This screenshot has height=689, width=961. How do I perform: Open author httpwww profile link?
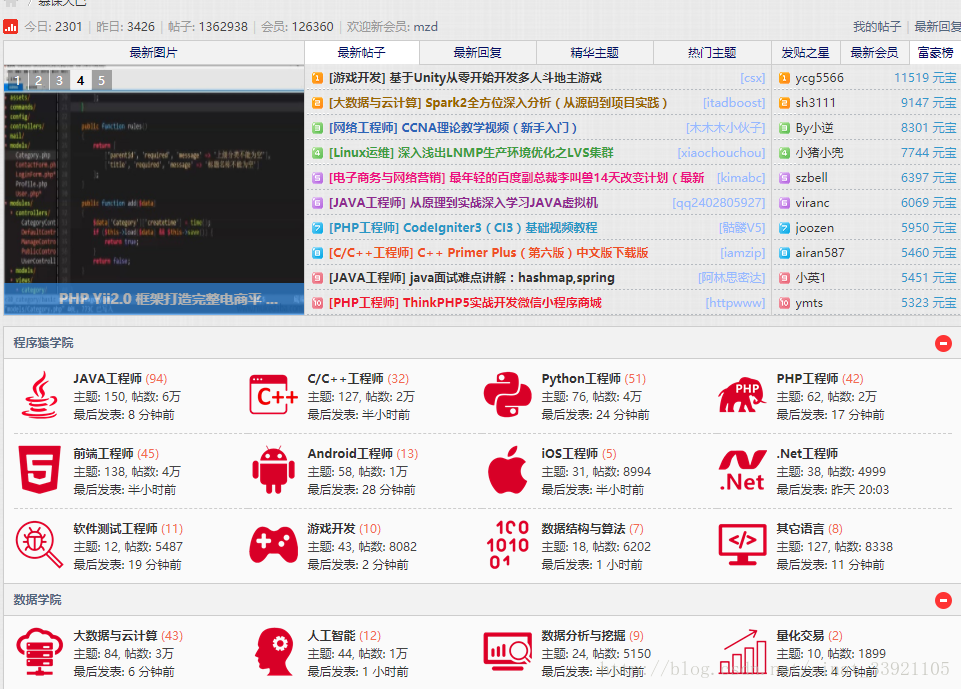735,303
